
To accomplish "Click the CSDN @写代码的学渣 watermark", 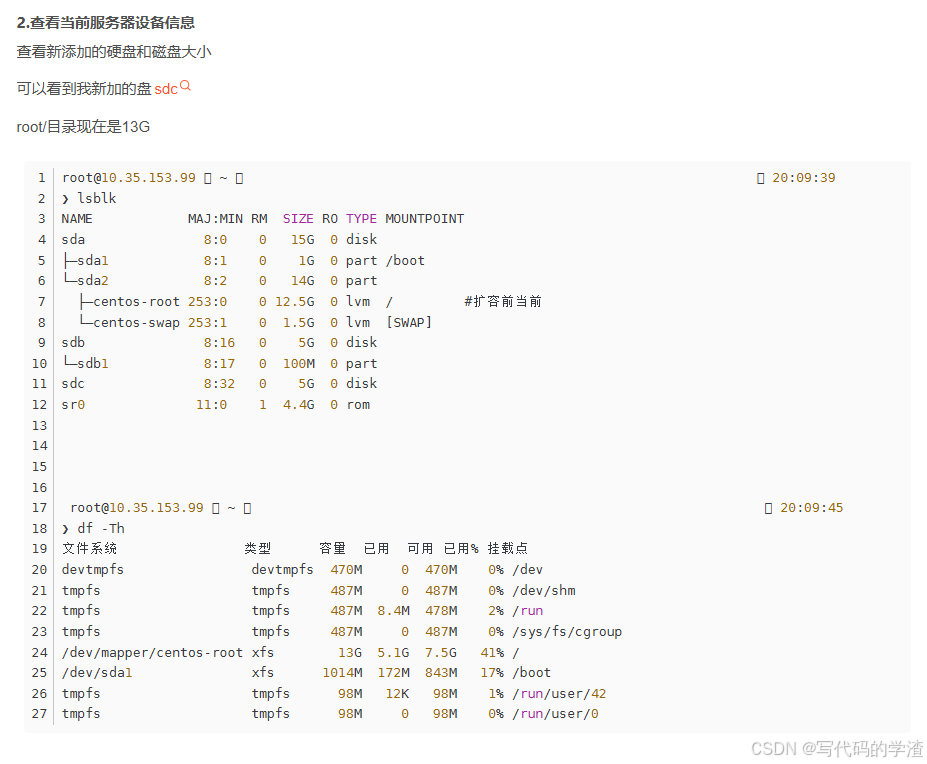I will (837, 748).
